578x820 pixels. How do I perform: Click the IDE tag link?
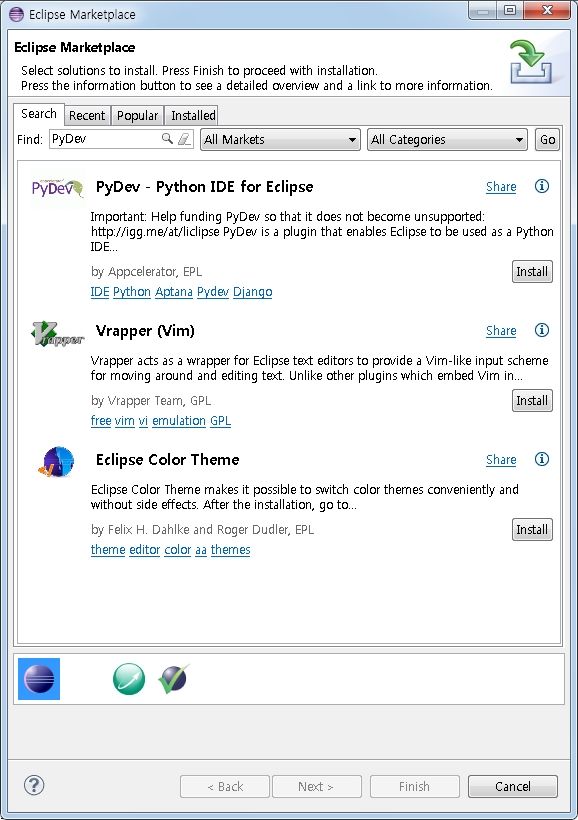(100, 292)
